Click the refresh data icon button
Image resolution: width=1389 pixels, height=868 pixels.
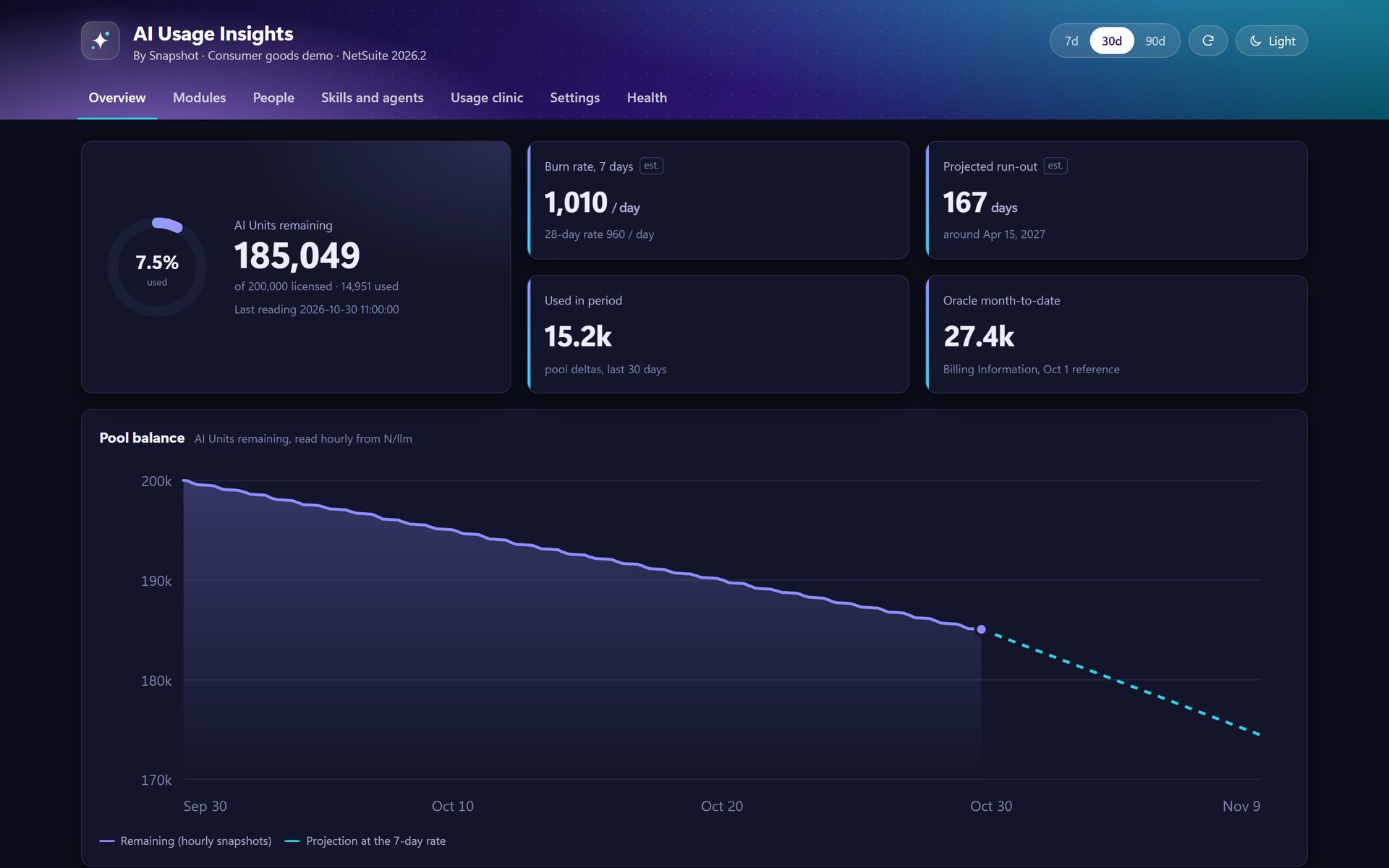coord(1207,41)
